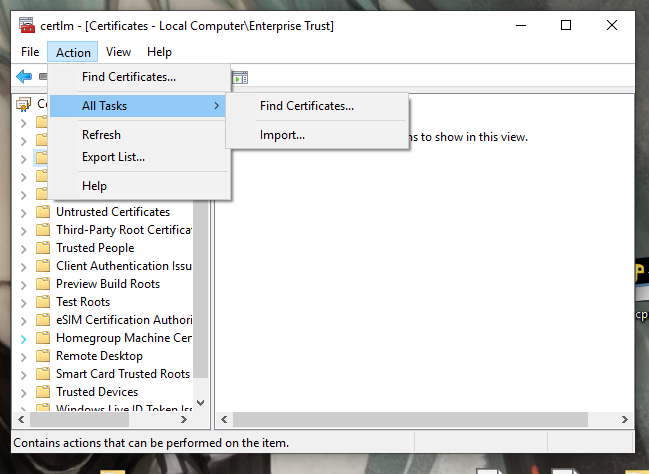This screenshot has height=474, width=649.
Task: Click the Remote Desktop folder icon
Action: [43, 356]
